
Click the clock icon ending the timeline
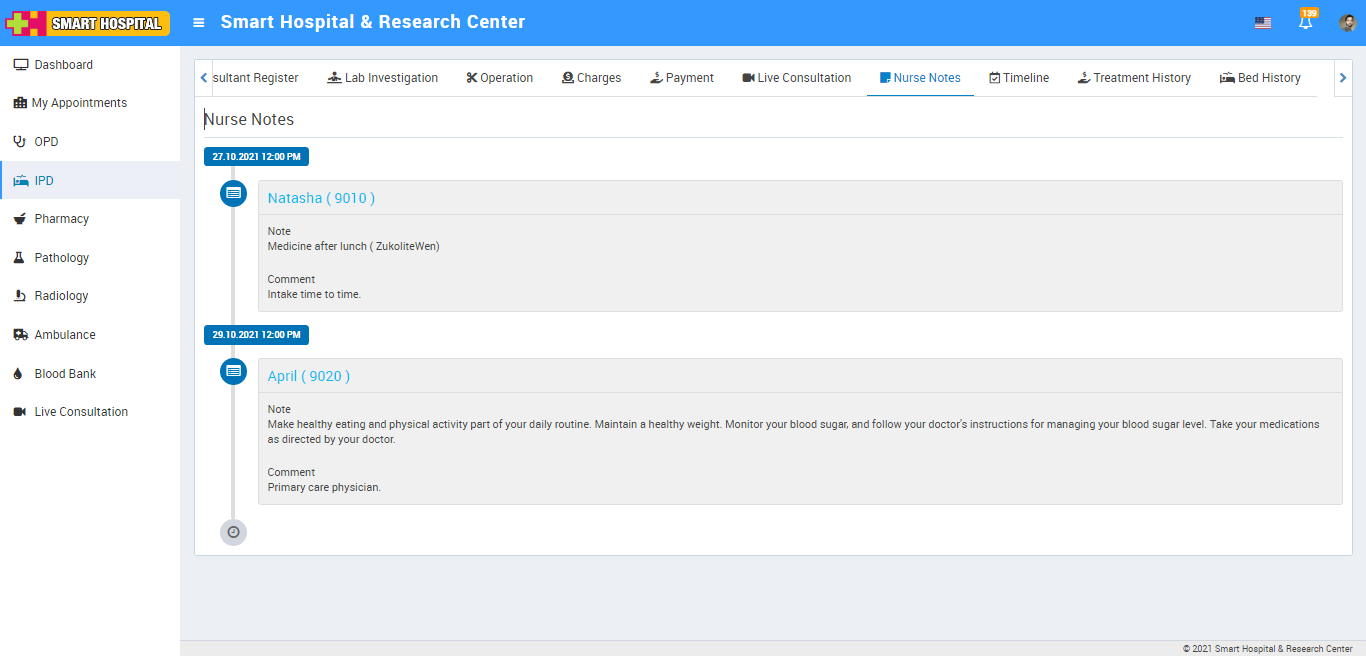click(233, 532)
